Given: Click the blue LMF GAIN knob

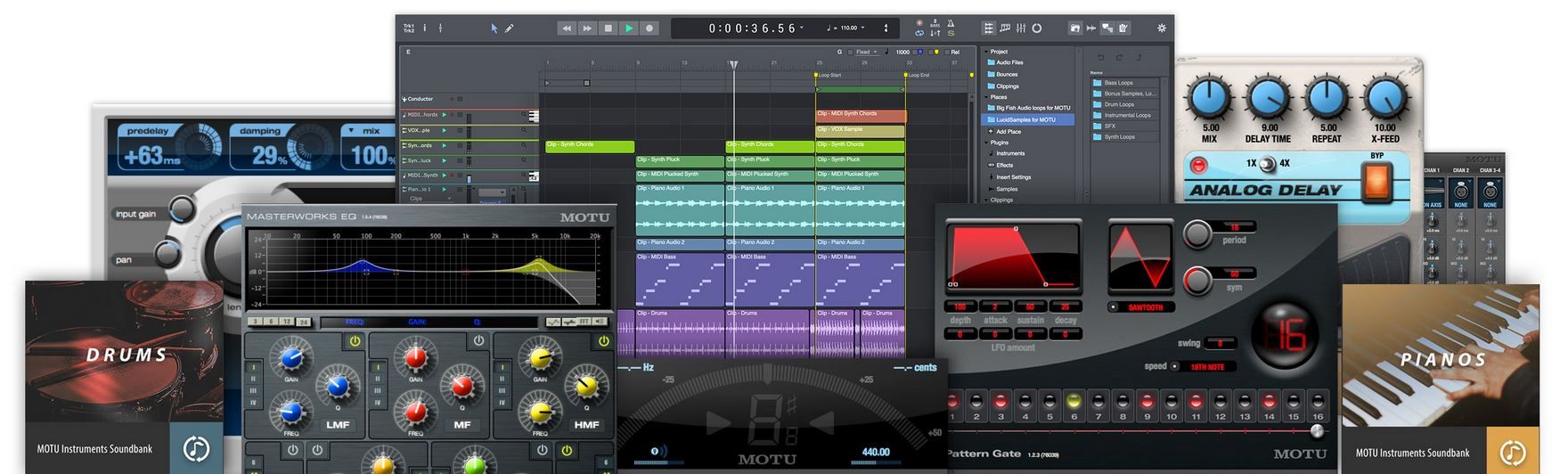Looking at the screenshot, I should pos(291,358).
